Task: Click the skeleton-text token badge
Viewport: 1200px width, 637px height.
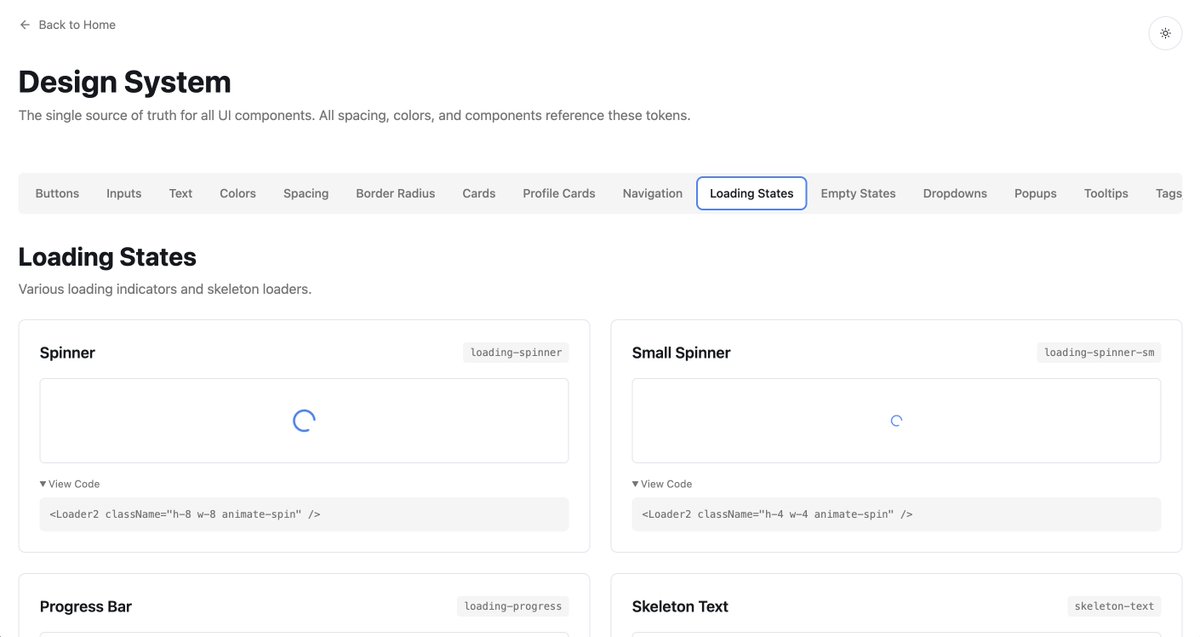Action: pos(1113,605)
